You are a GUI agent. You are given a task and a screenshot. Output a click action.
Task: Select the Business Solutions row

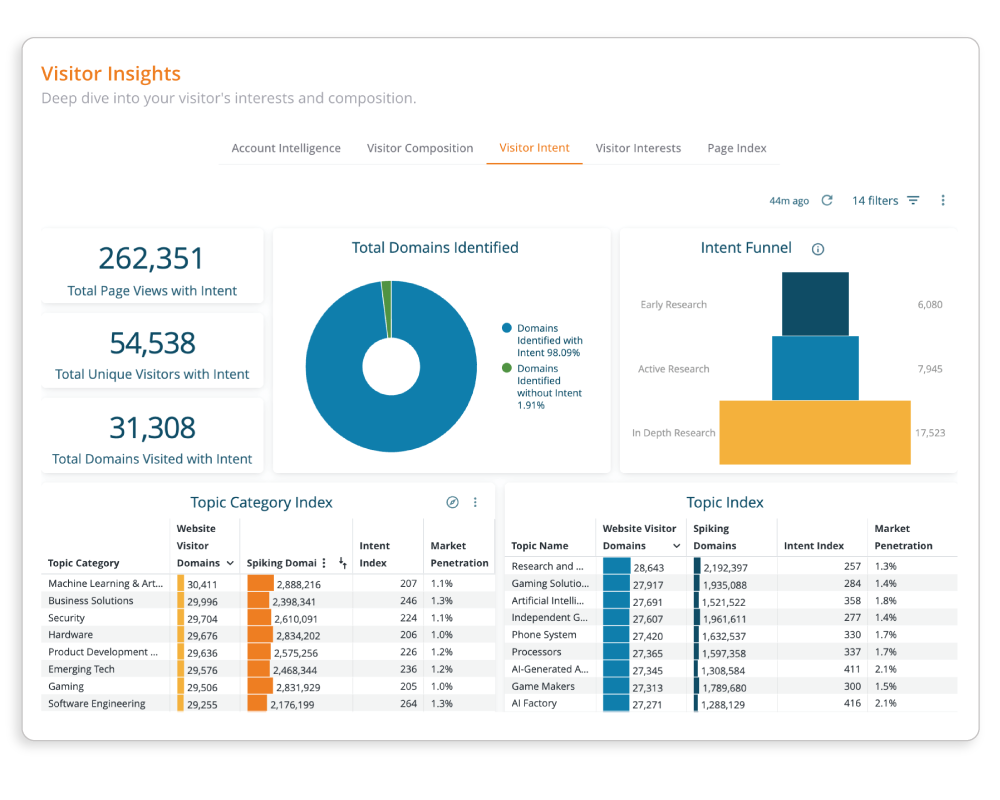pyautogui.click(x=268, y=600)
